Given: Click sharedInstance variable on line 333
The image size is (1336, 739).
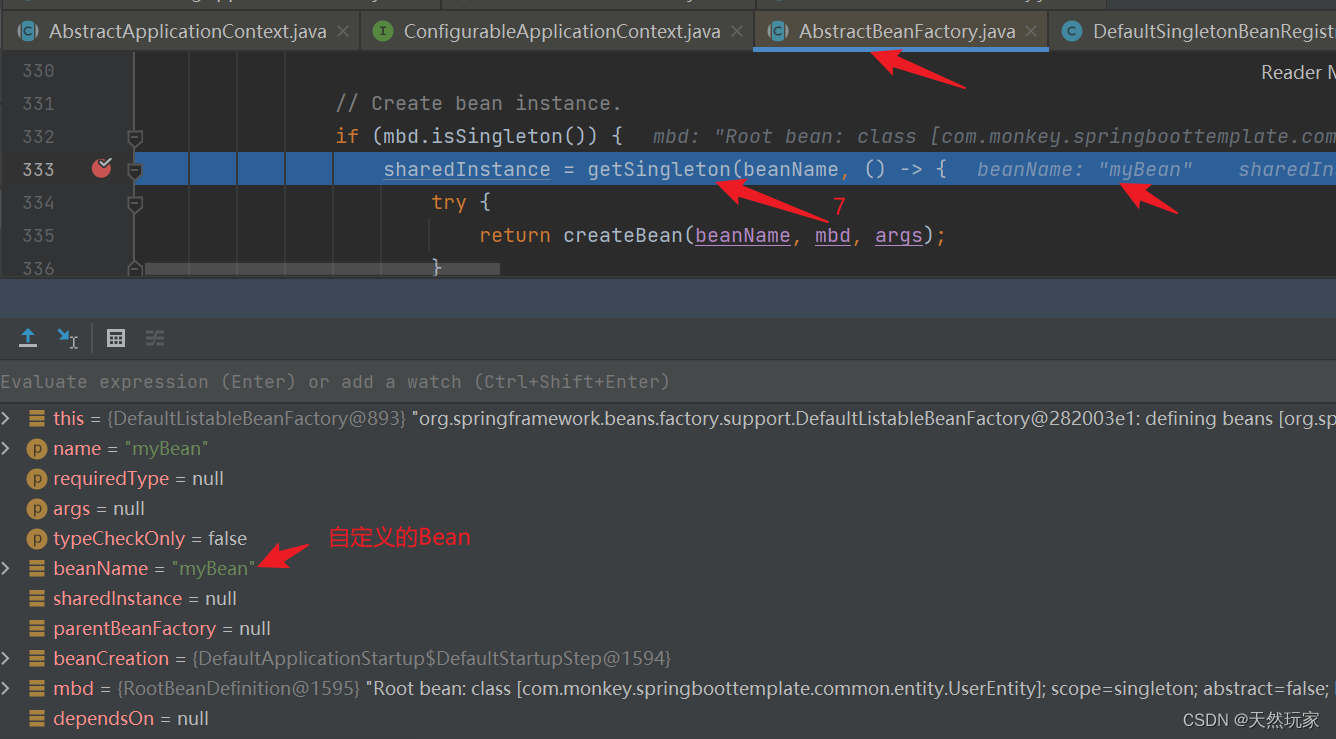Looking at the screenshot, I should (x=467, y=169).
